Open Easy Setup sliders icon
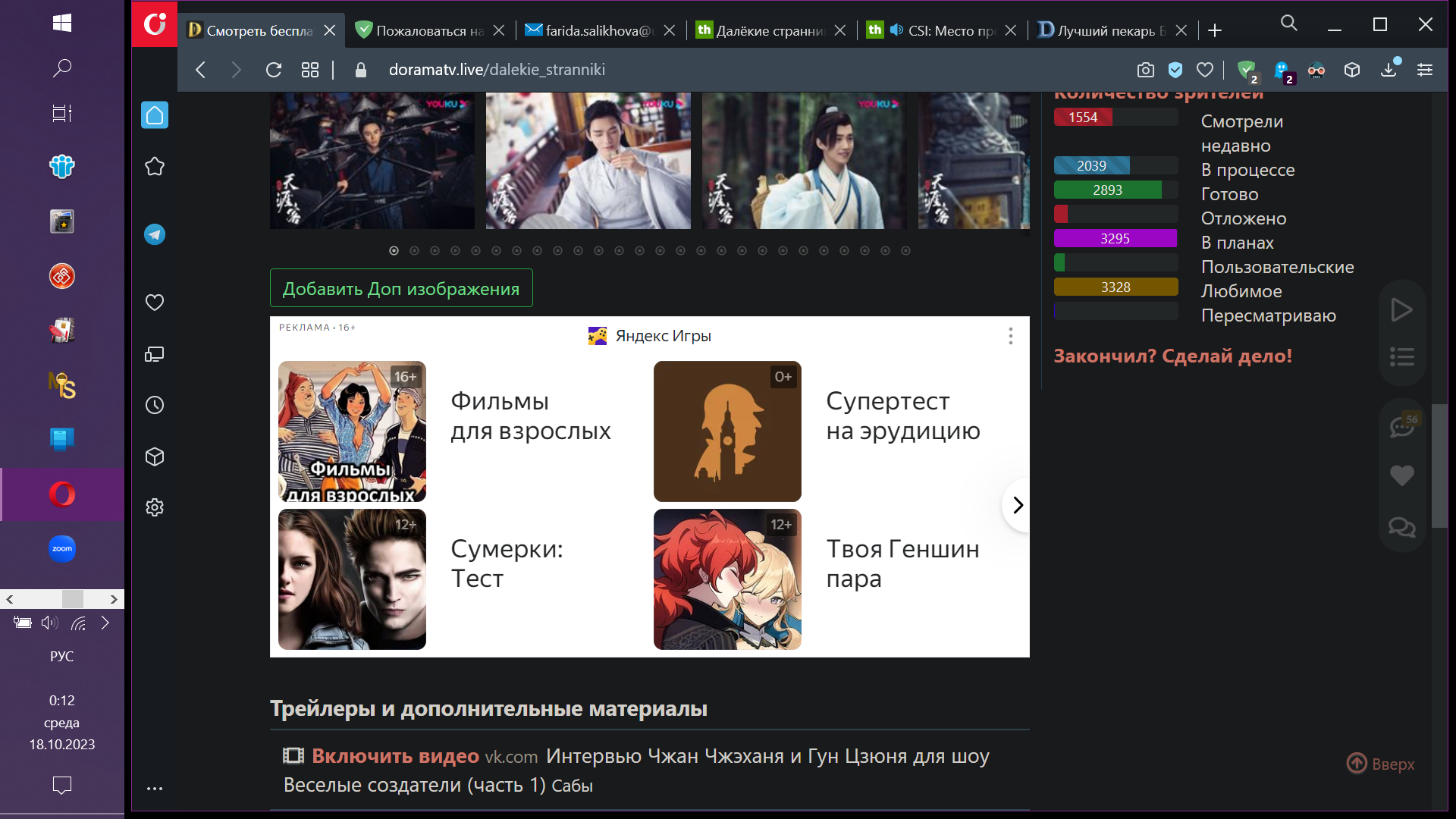 (x=1425, y=70)
